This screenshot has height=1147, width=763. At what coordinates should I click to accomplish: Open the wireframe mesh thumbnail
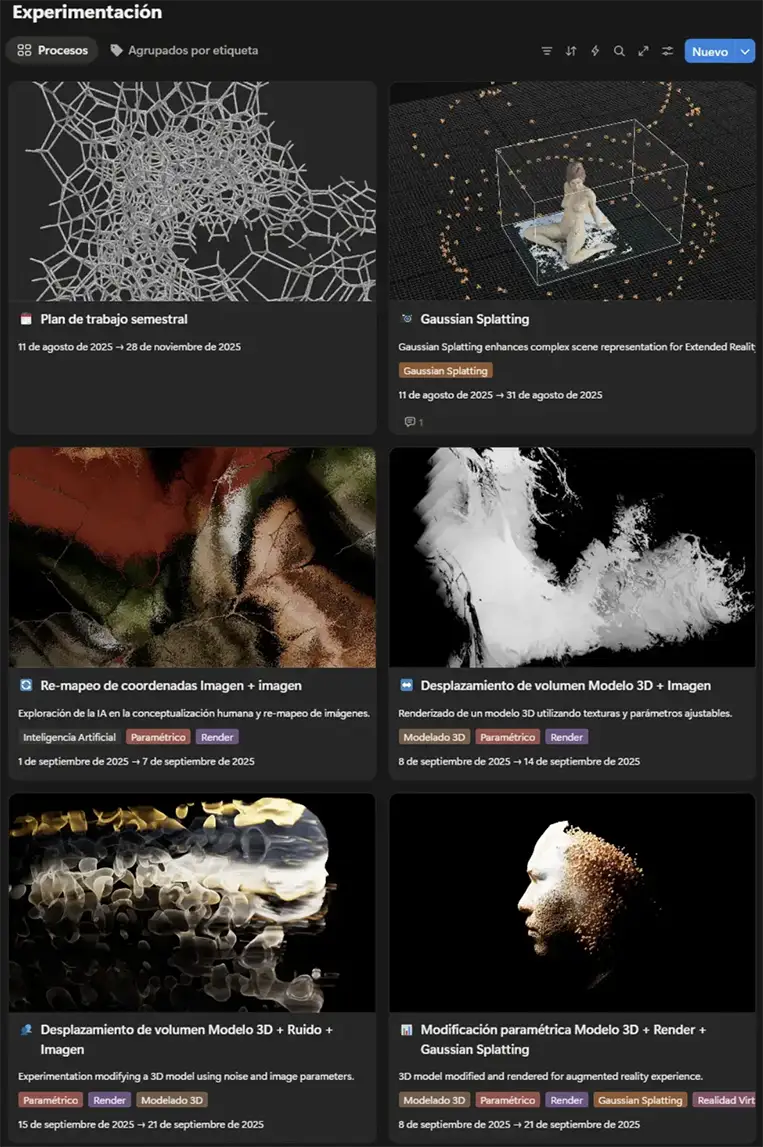[x=192, y=191]
